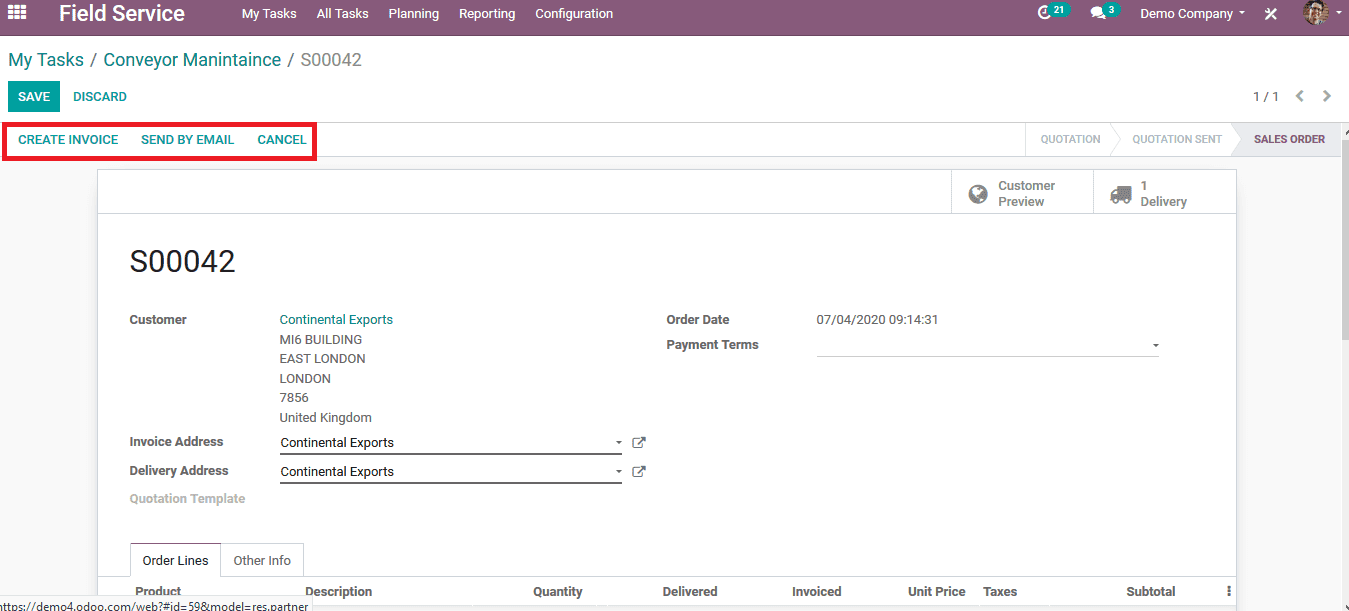Click the order date 07/04/2020 09:14:31
The width and height of the screenshot is (1349, 611).
click(x=877, y=320)
